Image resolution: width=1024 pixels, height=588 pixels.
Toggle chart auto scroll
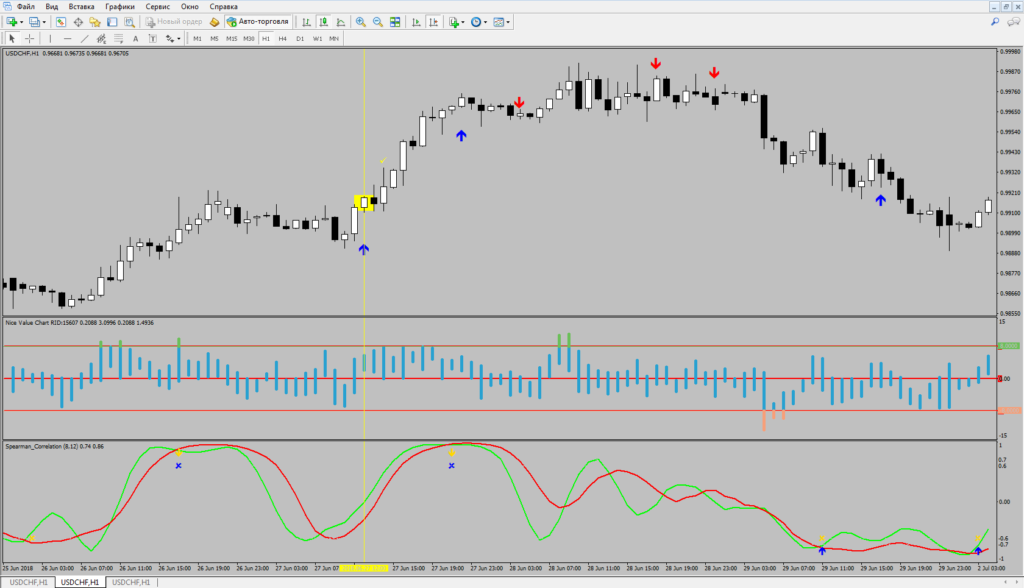416,22
